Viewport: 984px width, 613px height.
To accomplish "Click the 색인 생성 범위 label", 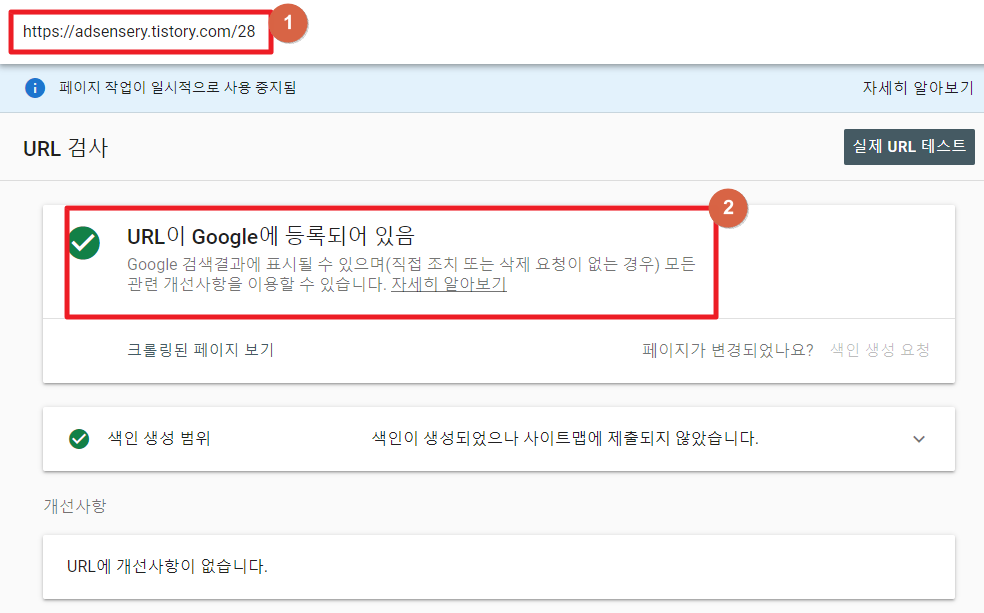I will pos(159,438).
